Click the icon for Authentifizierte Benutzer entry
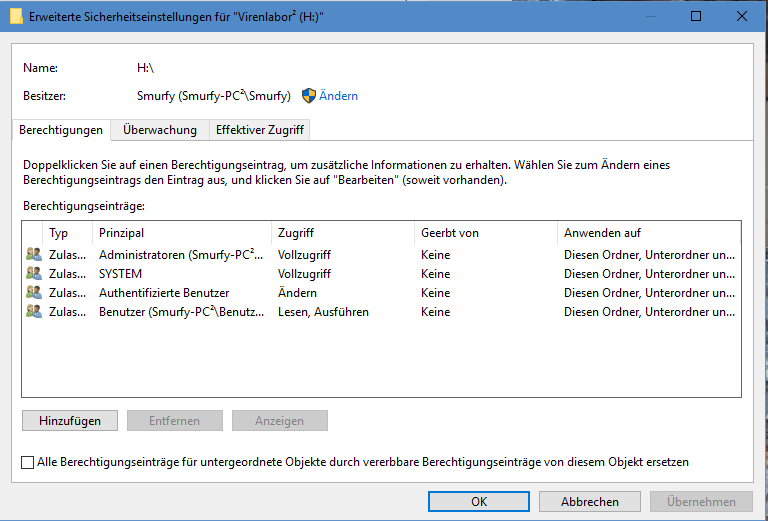768x521 pixels. [x=34, y=293]
